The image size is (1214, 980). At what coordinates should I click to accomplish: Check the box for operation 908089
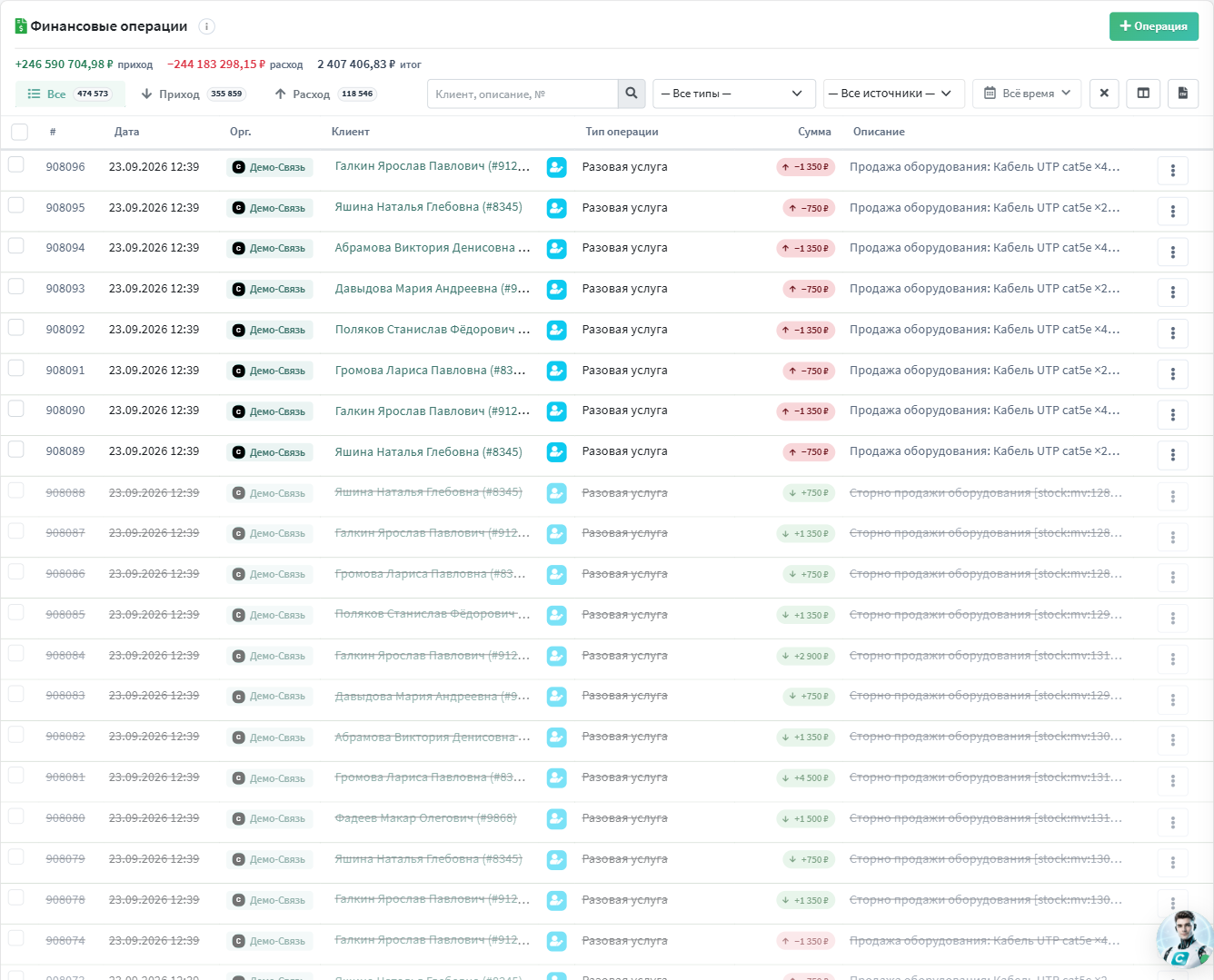point(16,449)
